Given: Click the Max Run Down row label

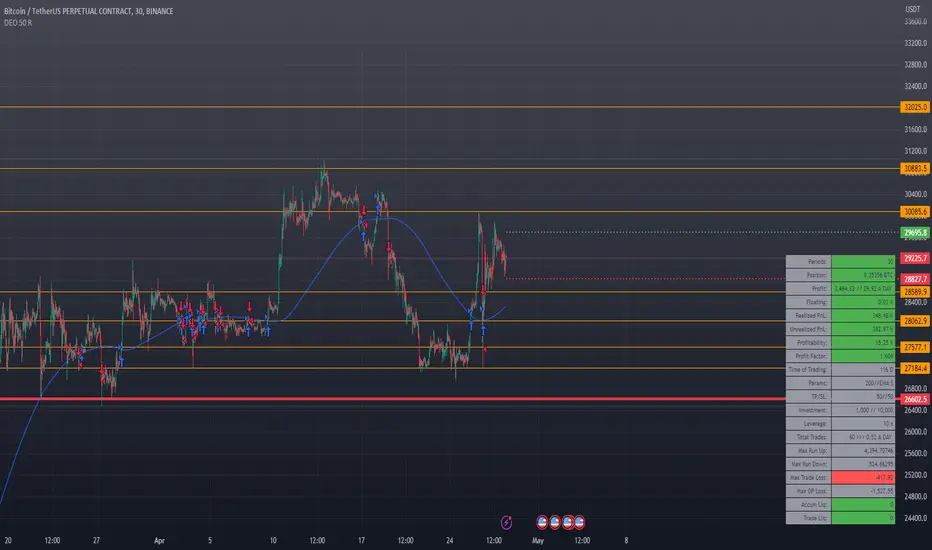Looking at the screenshot, I should pos(808,464).
